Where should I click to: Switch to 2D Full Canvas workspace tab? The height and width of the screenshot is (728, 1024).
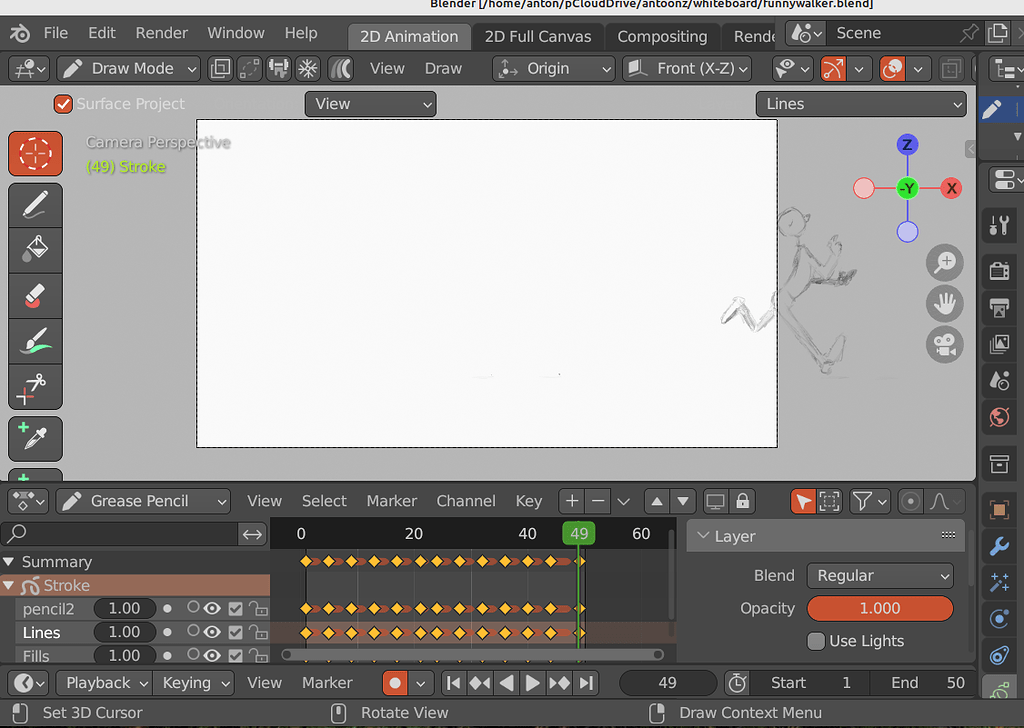537,37
